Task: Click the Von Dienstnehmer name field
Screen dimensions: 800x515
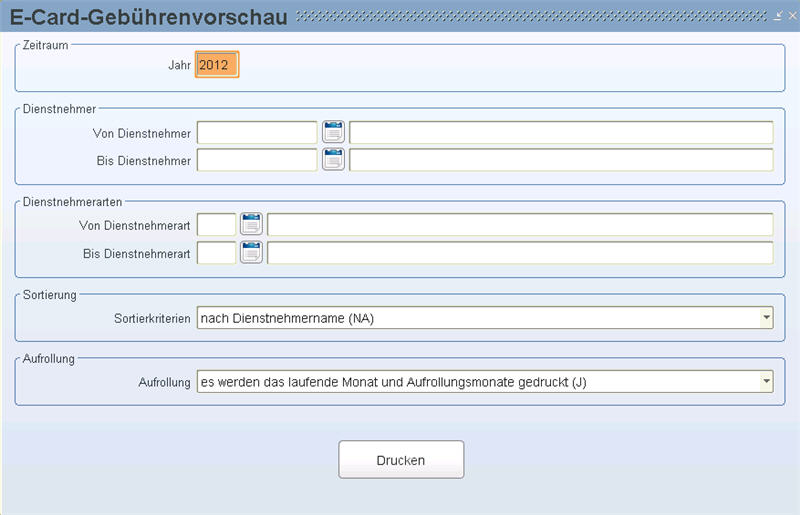Action: pyautogui.click(x=561, y=133)
